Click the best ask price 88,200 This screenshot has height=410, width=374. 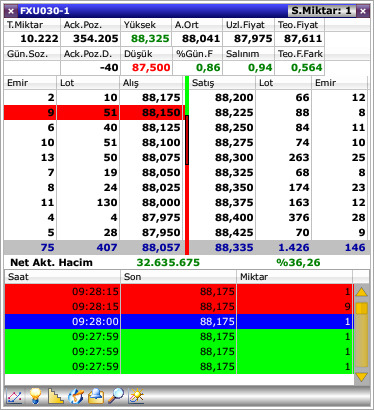(234, 97)
